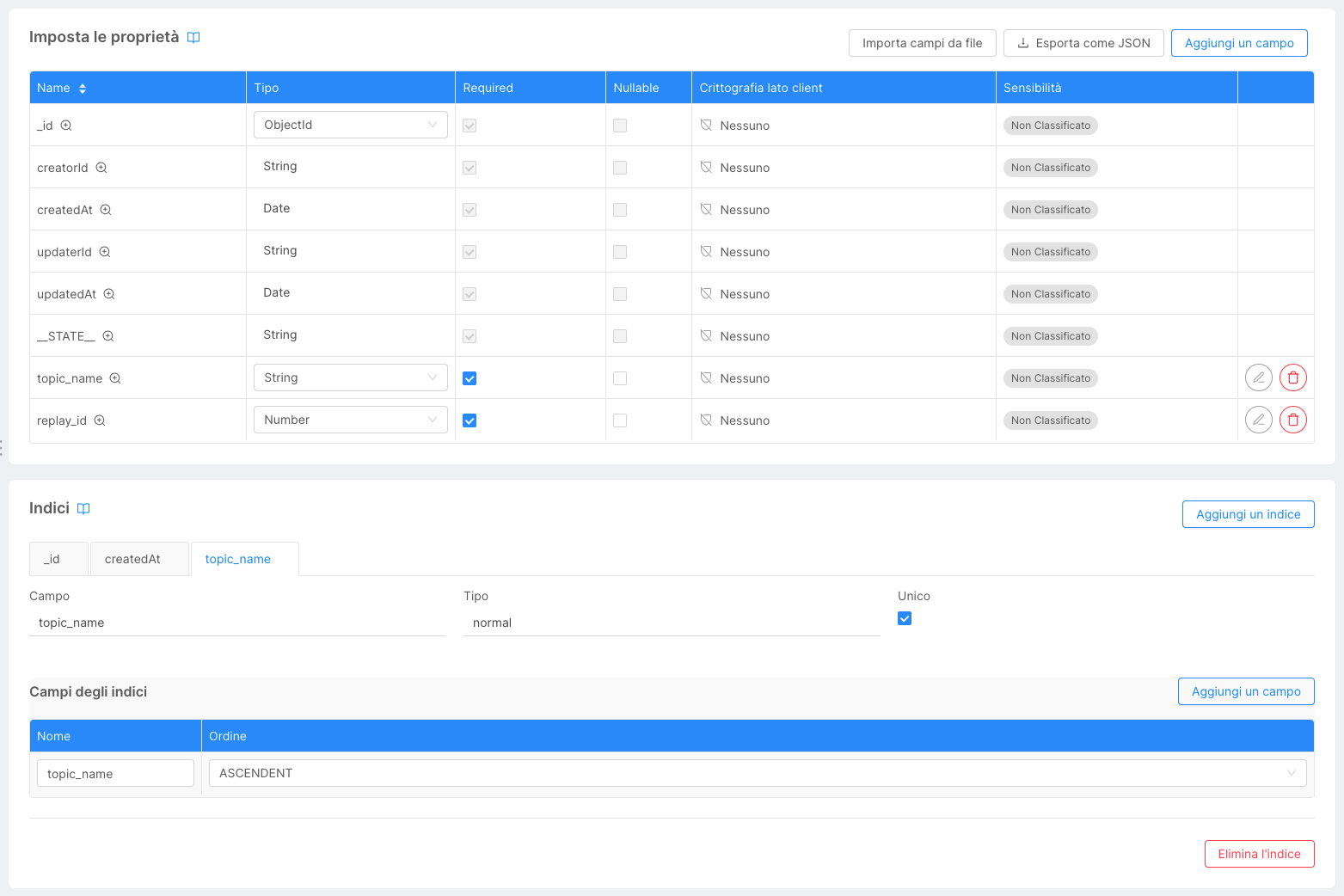1344x896 pixels.
Task: Click the magnifier icon beside the _id field
Action: [66, 126]
